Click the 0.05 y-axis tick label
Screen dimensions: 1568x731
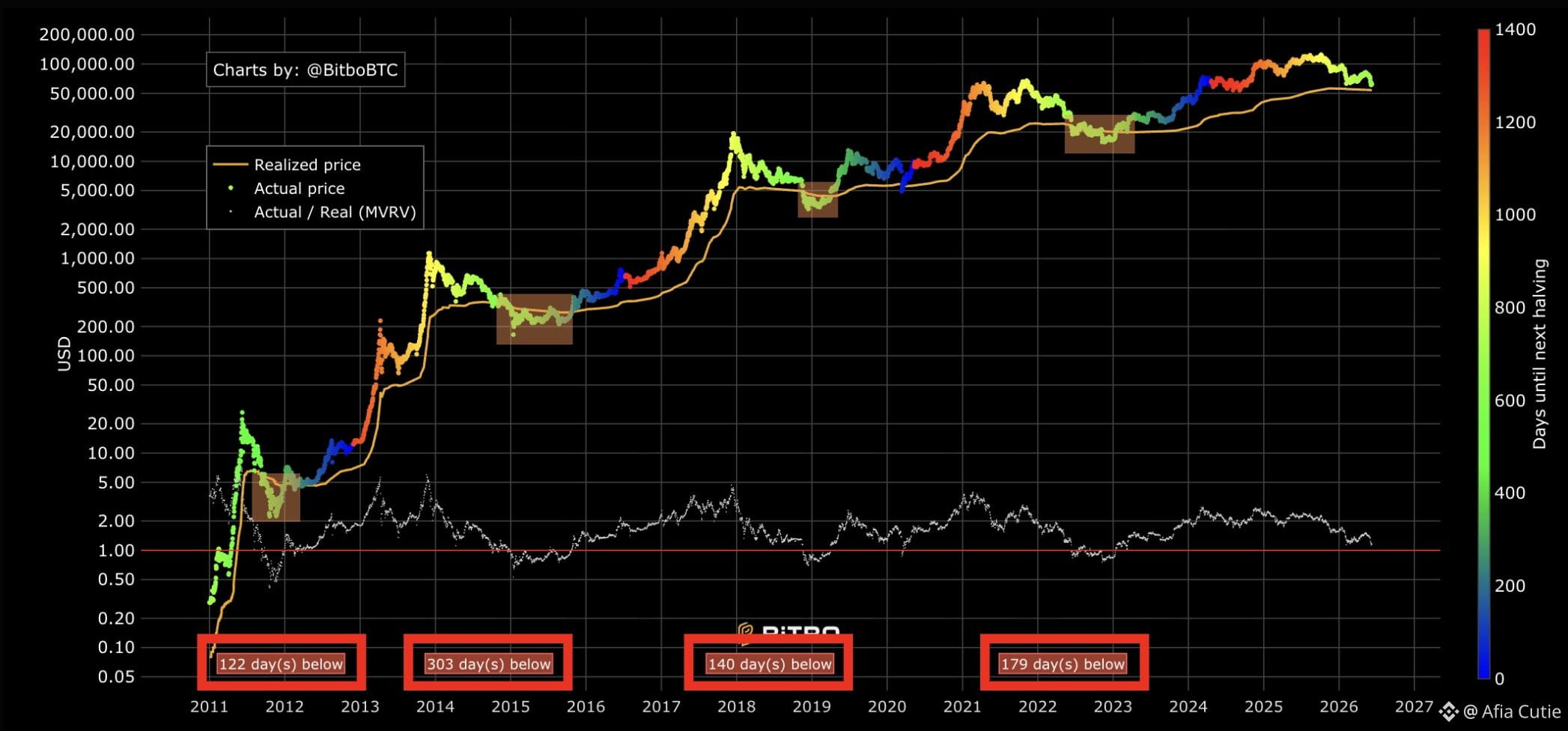click(115, 677)
